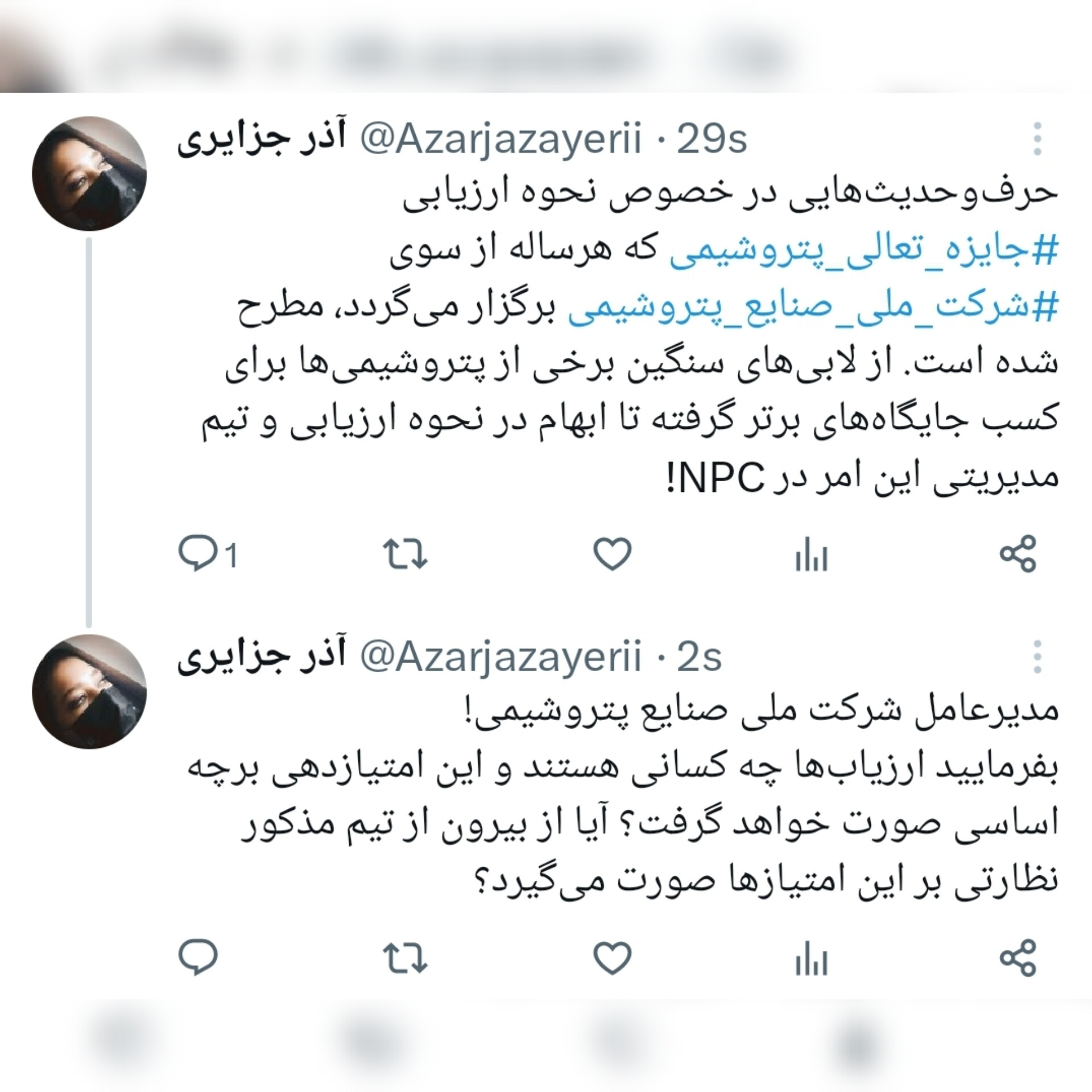Retweet the second tweet addressing the CEO
This screenshot has width=1092, height=1092.
point(405,958)
